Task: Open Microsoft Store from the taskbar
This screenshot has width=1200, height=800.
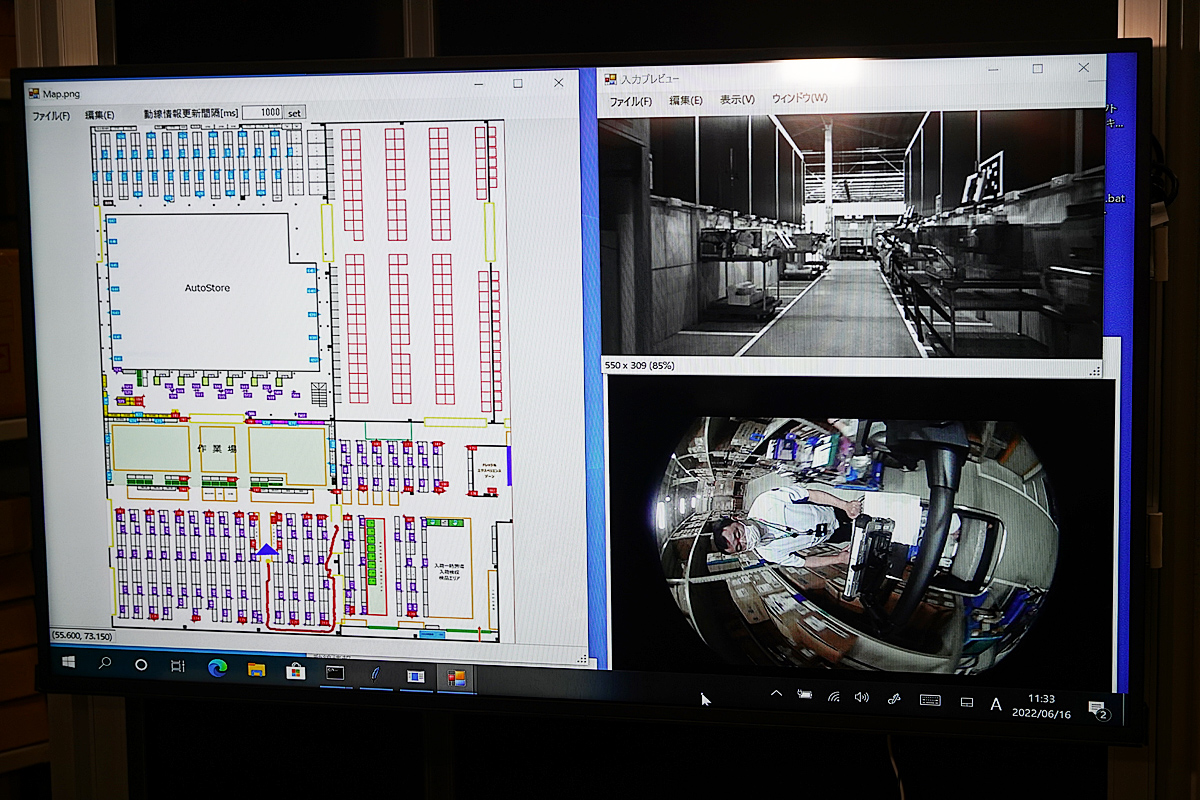Action: [295, 671]
